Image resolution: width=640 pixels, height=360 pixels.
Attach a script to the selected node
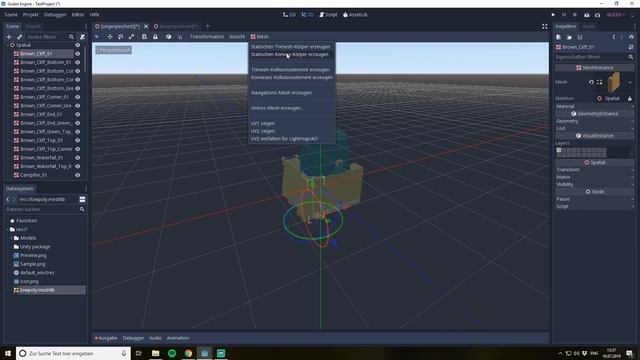tap(82, 37)
